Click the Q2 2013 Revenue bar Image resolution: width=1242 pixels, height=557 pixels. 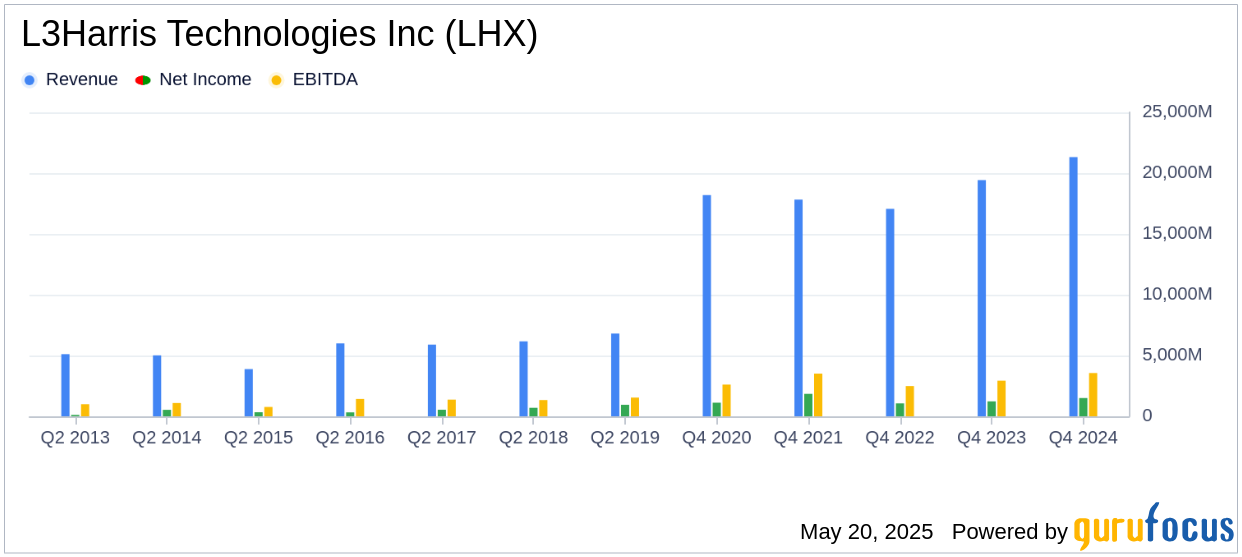(x=65, y=386)
